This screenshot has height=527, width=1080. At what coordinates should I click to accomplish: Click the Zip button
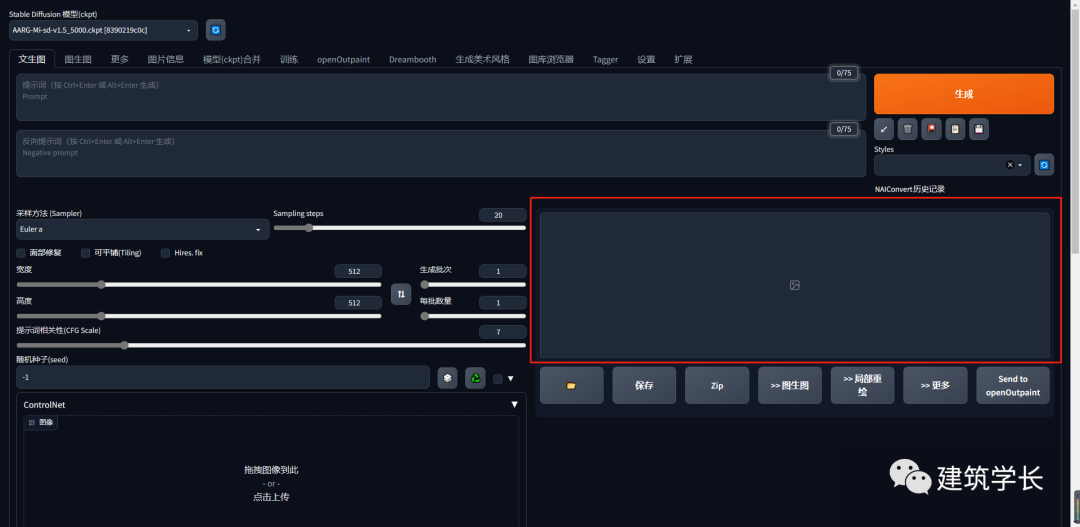[717, 385]
